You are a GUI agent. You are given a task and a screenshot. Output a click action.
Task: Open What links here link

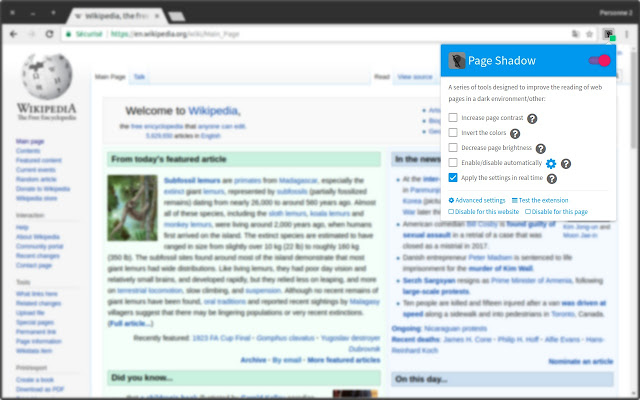pyautogui.click(x=37, y=294)
